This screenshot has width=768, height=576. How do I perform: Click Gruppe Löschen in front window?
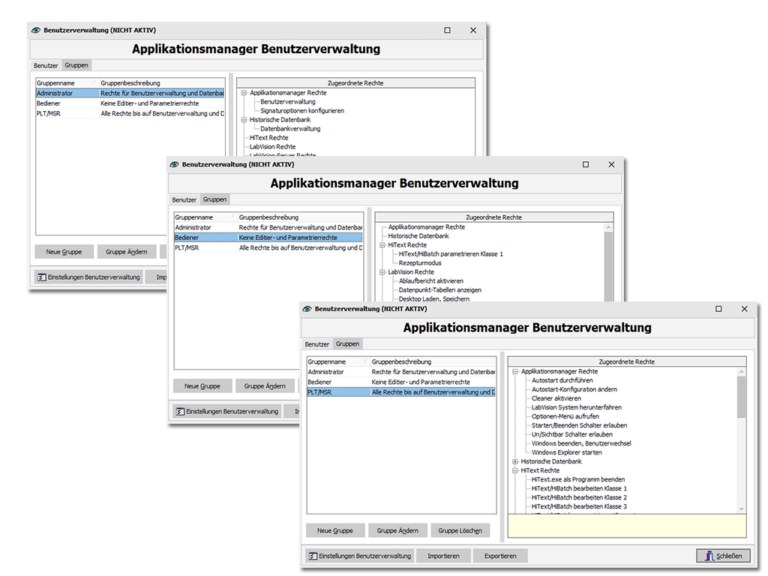[460, 530]
